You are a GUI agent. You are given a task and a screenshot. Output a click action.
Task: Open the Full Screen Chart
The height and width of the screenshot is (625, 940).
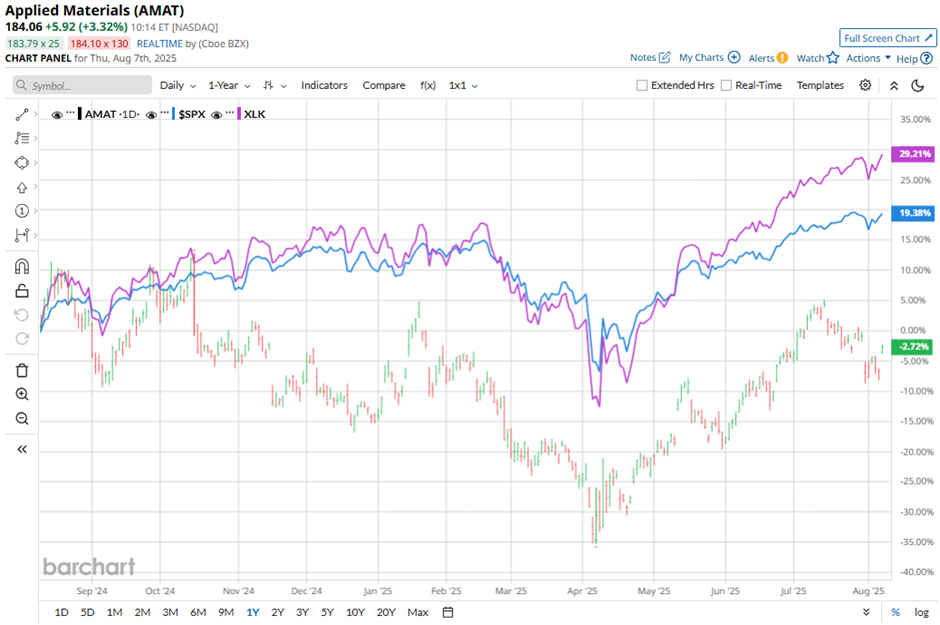click(x=888, y=38)
